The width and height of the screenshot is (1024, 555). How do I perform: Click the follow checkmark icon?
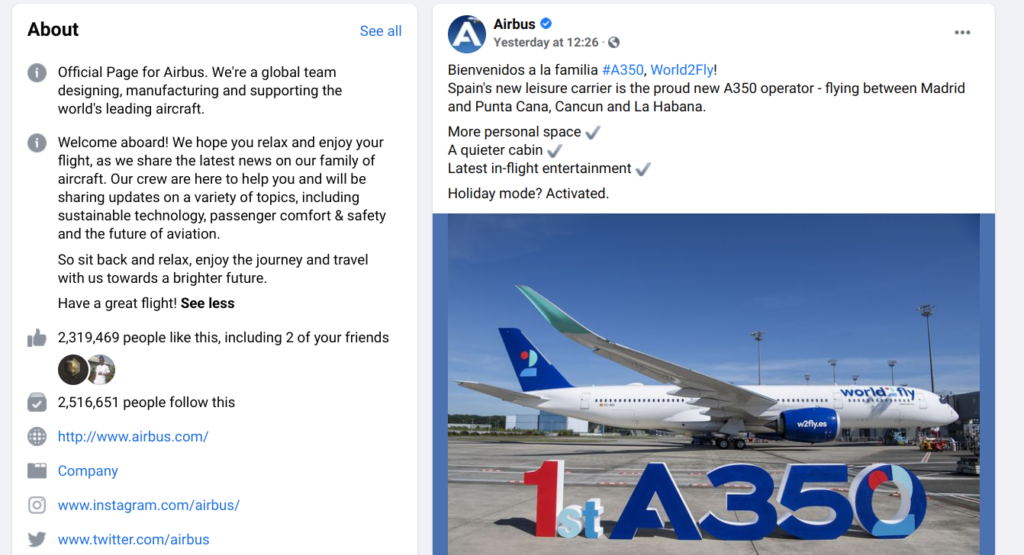coord(37,402)
